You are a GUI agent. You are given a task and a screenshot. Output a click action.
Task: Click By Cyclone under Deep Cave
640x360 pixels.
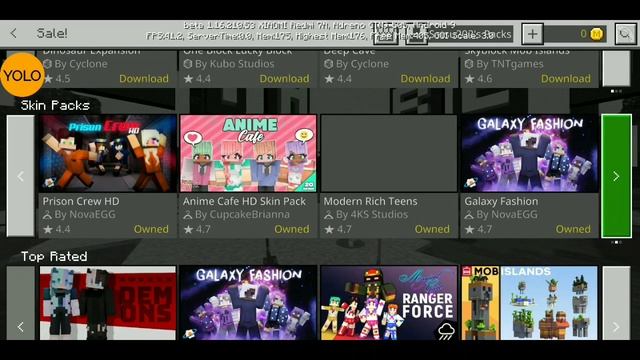click(x=362, y=64)
